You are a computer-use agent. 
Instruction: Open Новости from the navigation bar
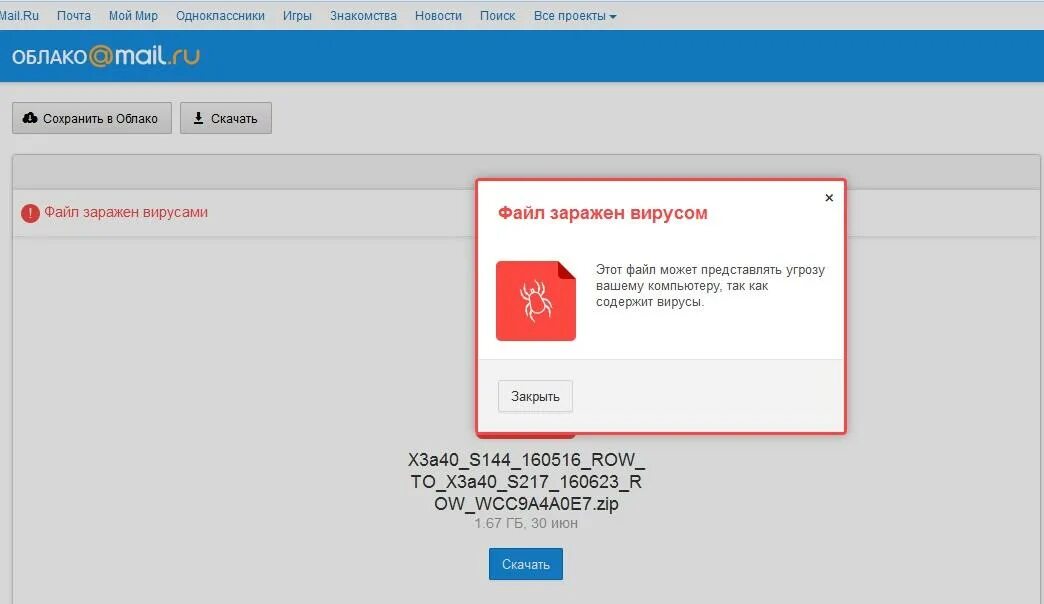[438, 15]
